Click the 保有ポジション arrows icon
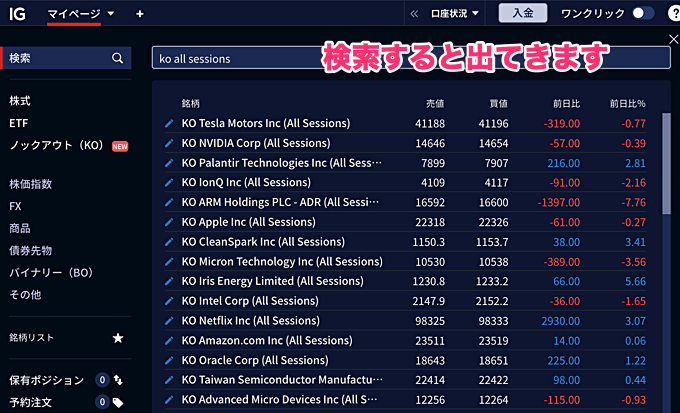This screenshot has width=680, height=413. pyautogui.click(x=118, y=380)
